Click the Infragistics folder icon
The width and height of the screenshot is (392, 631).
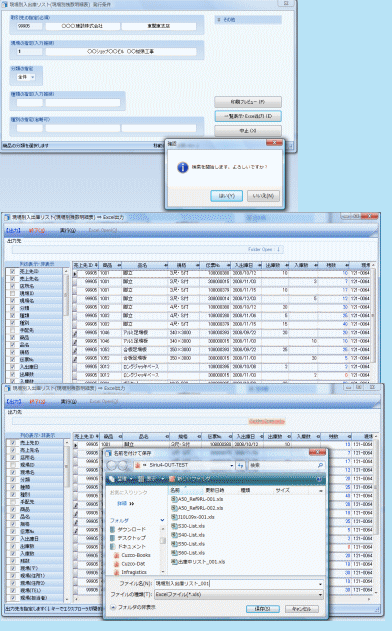pyautogui.click(x=117, y=572)
